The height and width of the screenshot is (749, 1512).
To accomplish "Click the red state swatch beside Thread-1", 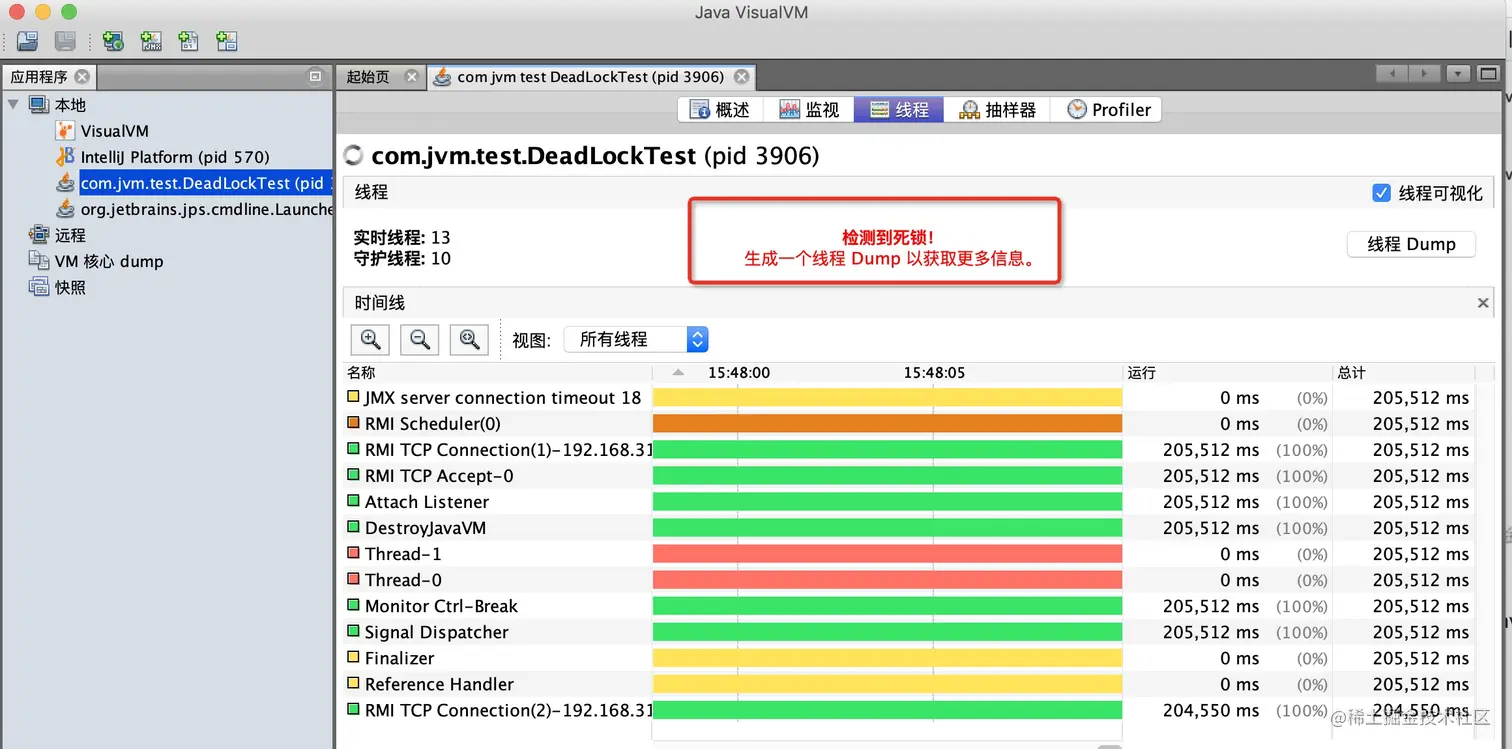I will [x=353, y=553].
